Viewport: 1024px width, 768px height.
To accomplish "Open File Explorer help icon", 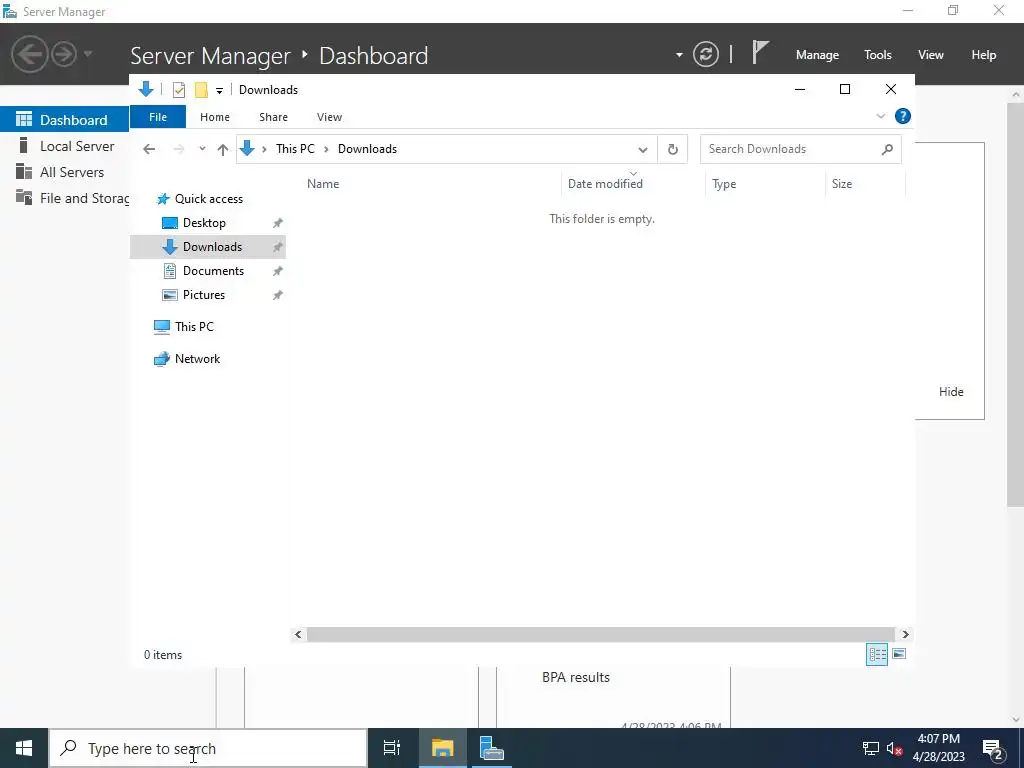I will (x=903, y=116).
